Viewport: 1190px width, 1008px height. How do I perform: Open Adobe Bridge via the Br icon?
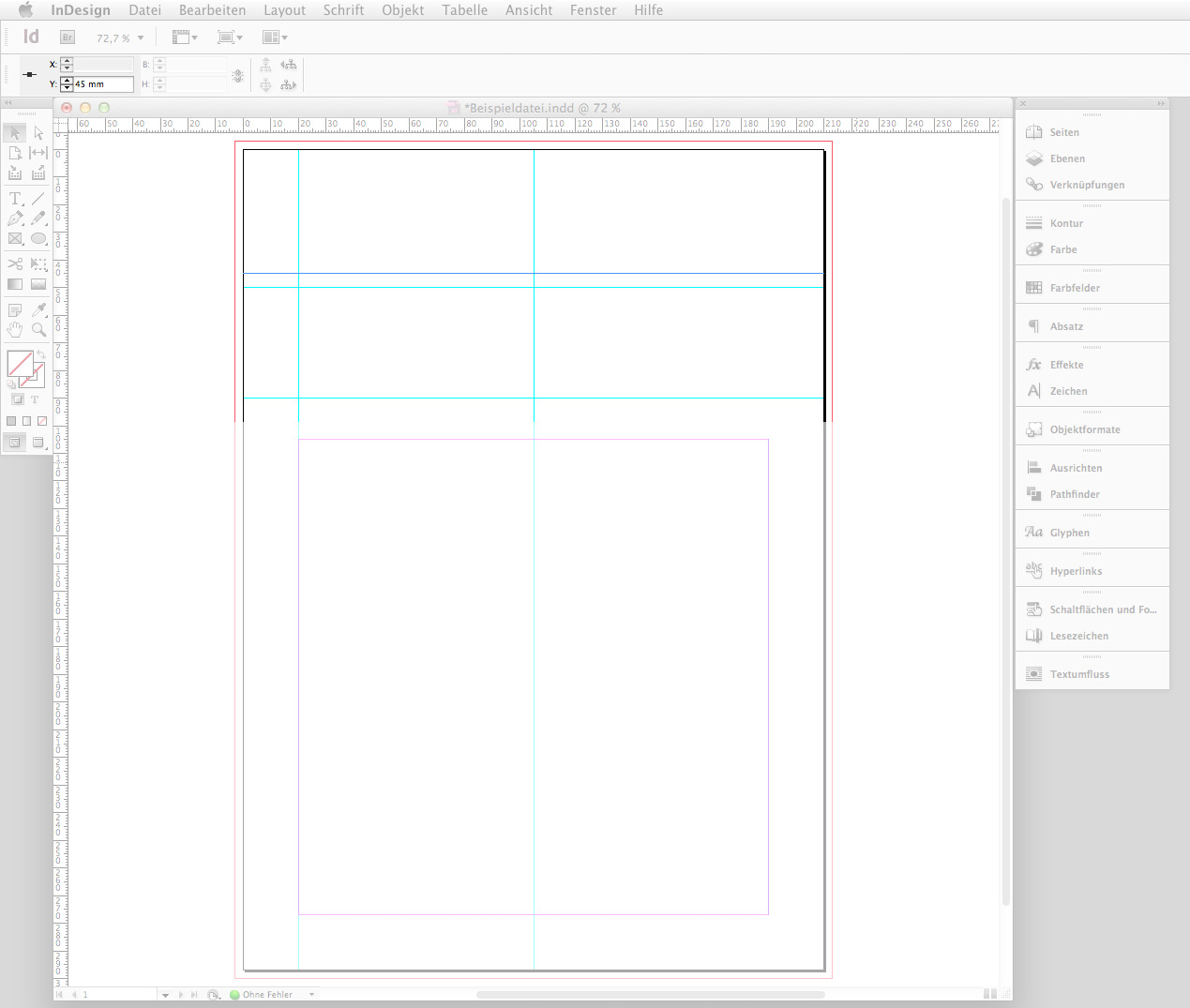coord(67,37)
